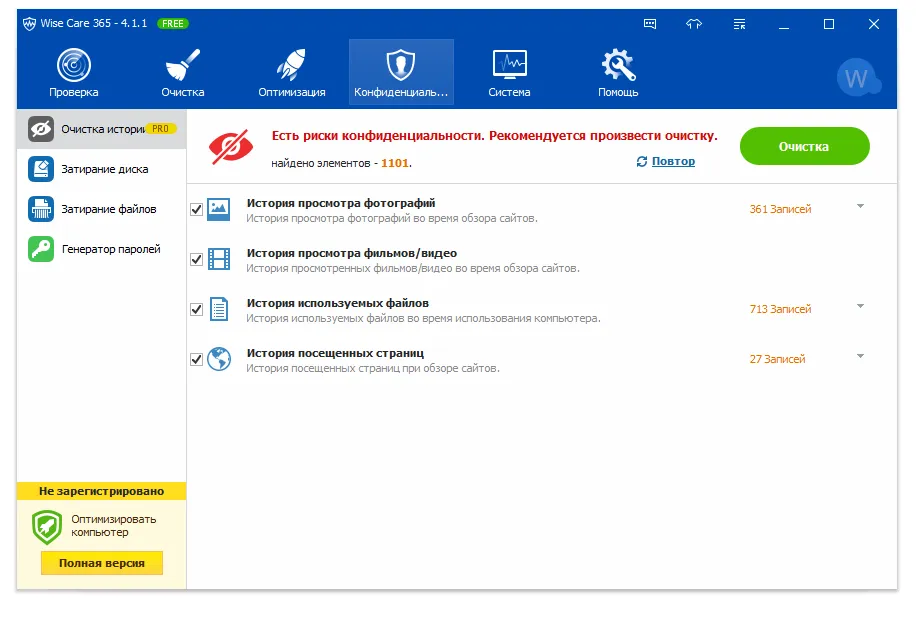The image size is (919, 617).
Task: Open the menu list icon in title bar
Action: coord(739,24)
